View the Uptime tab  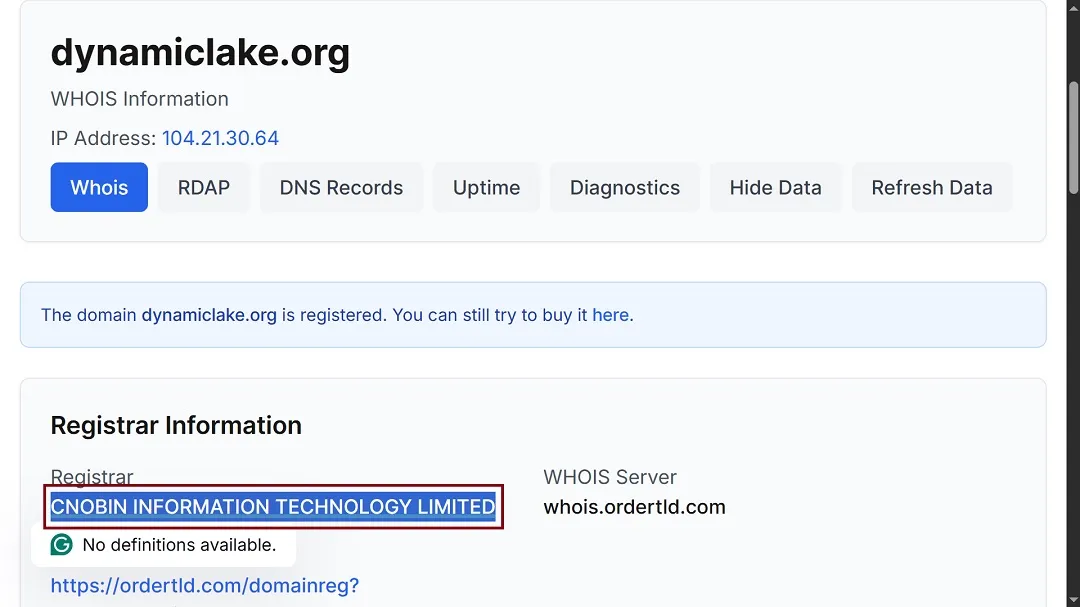pos(486,187)
